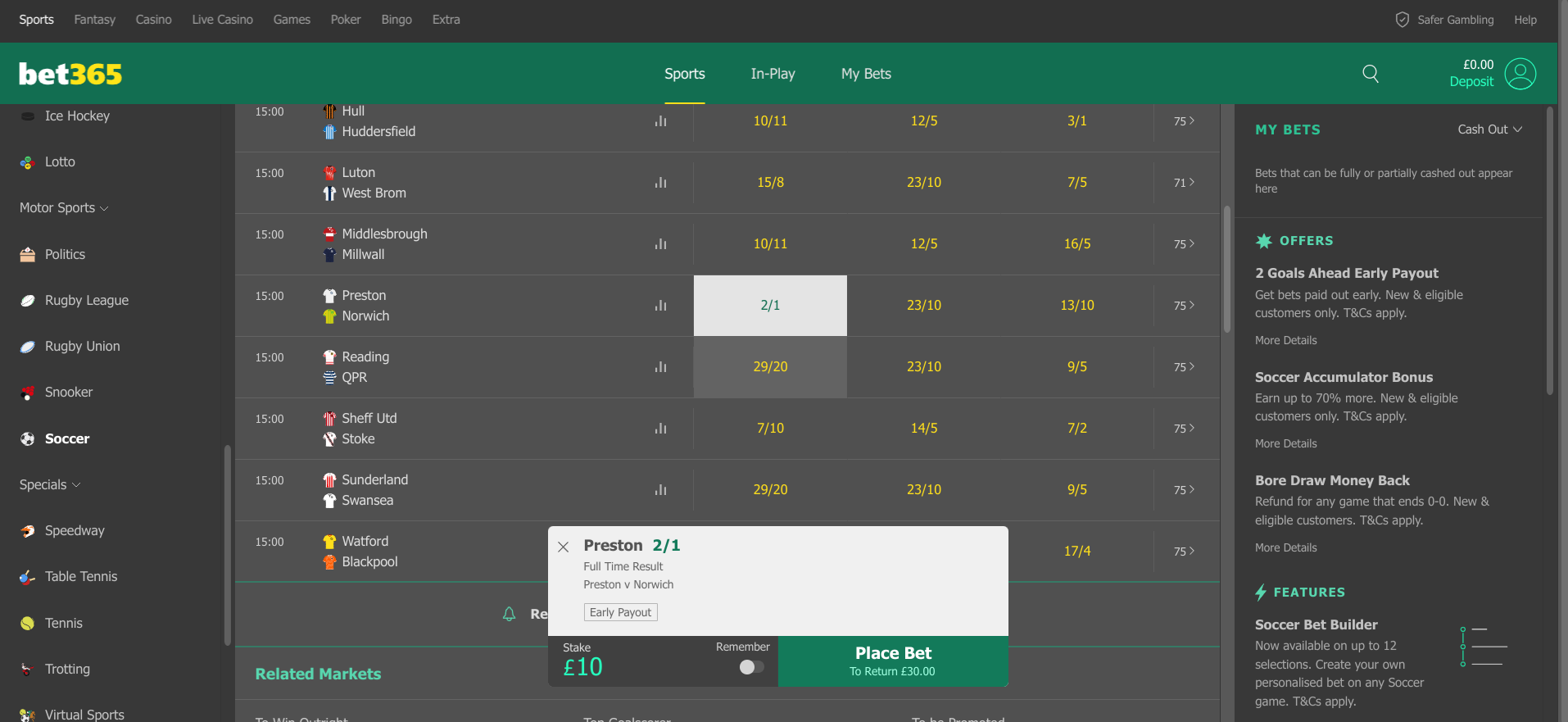Open Table Tennis from the sidebar
Viewport: 1568px width, 722px height.
click(81, 577)
